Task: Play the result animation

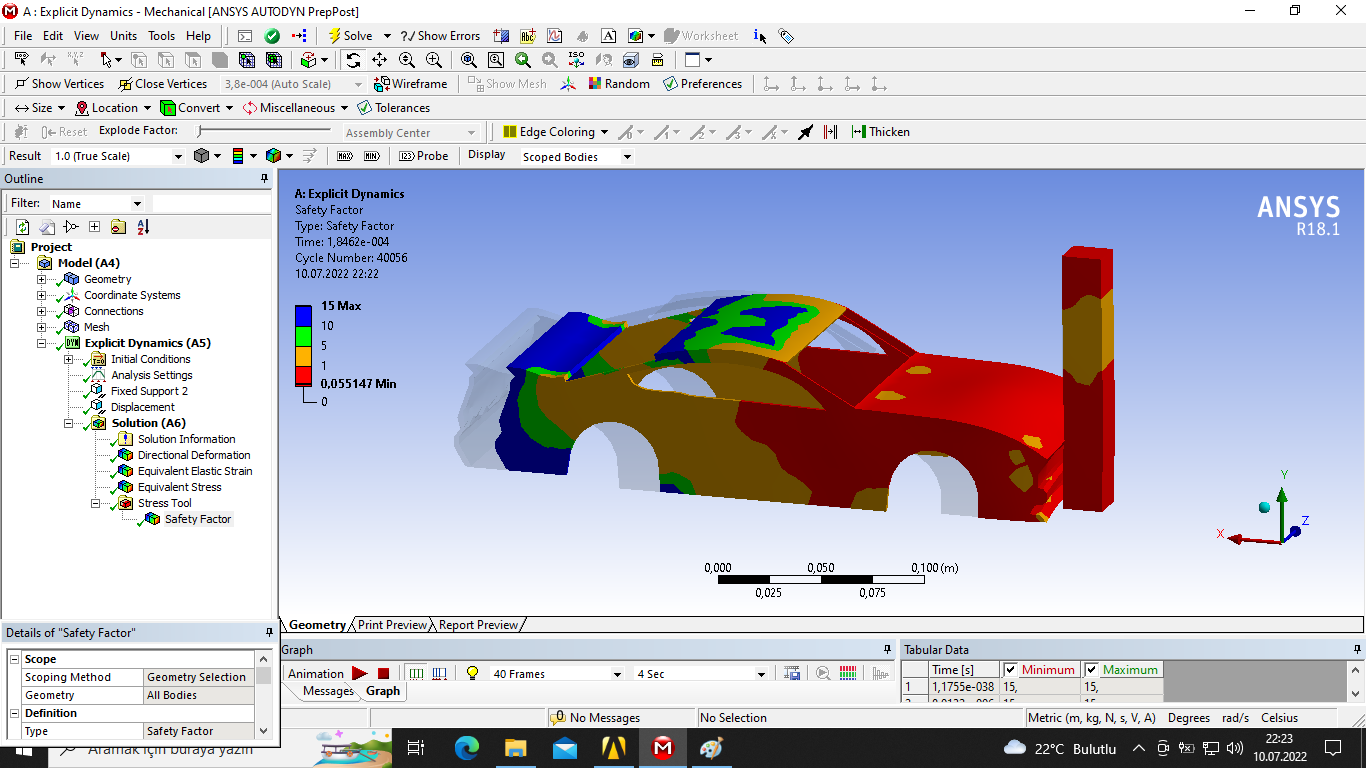Action: coord(360,674)
